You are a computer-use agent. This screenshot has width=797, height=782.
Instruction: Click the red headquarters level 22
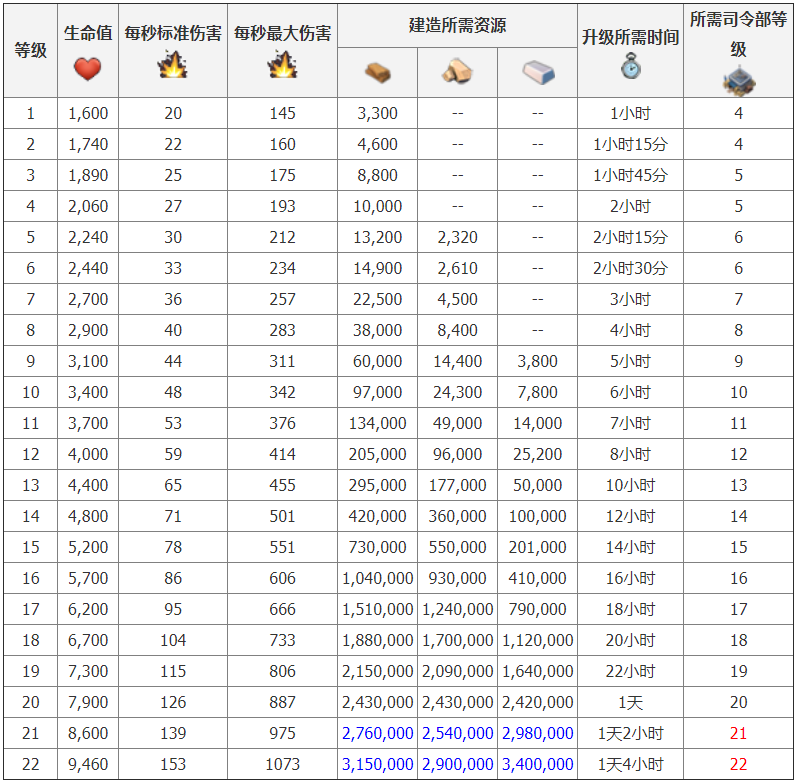coord(738,764)
